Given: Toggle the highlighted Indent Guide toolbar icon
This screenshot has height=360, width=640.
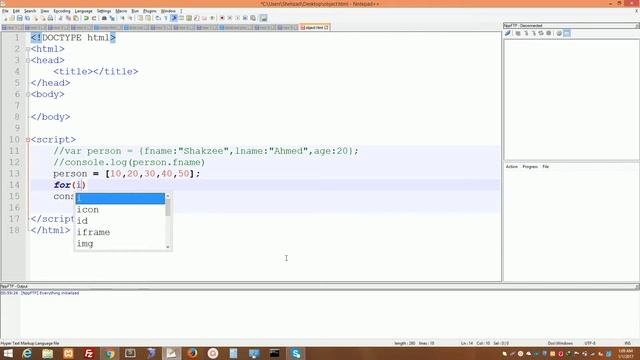Looking at the screenshot, I should [173, 18].
